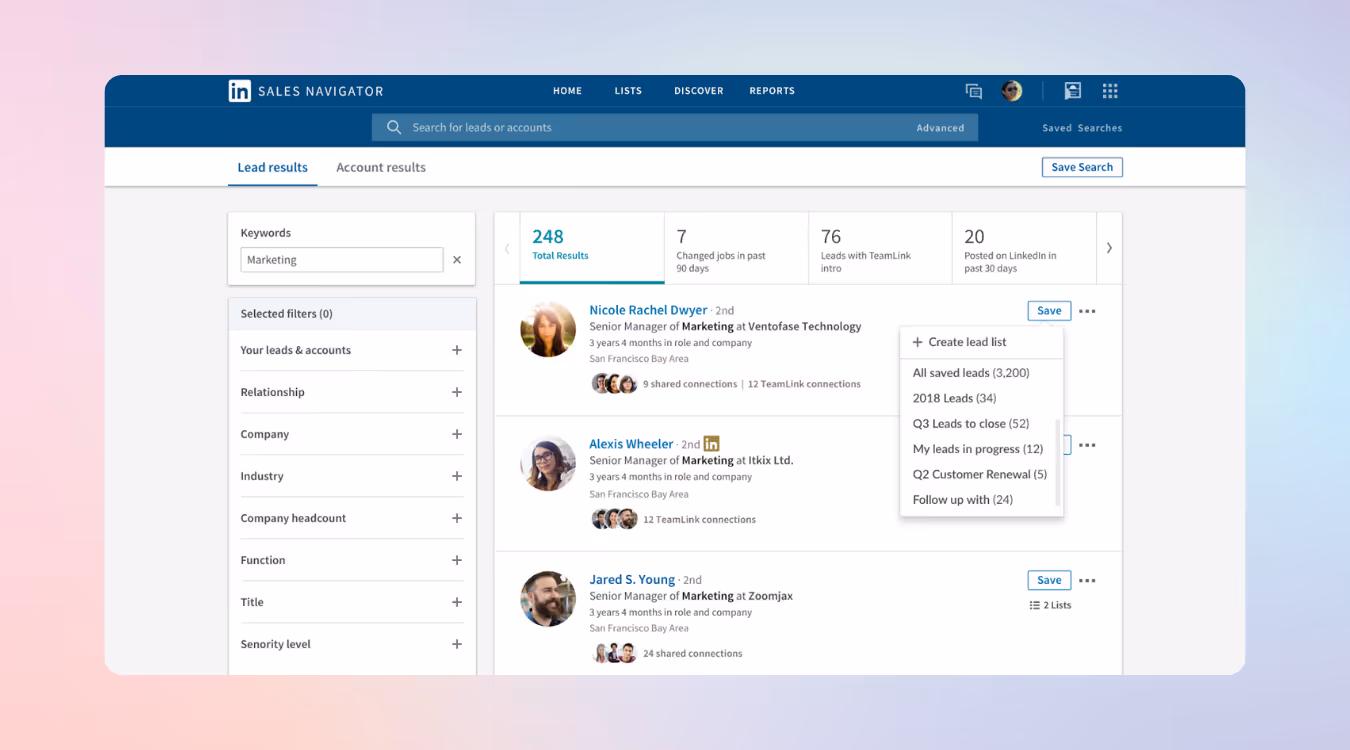
Task: Switch to the Account results tab
Action: (x=381, y=167)
